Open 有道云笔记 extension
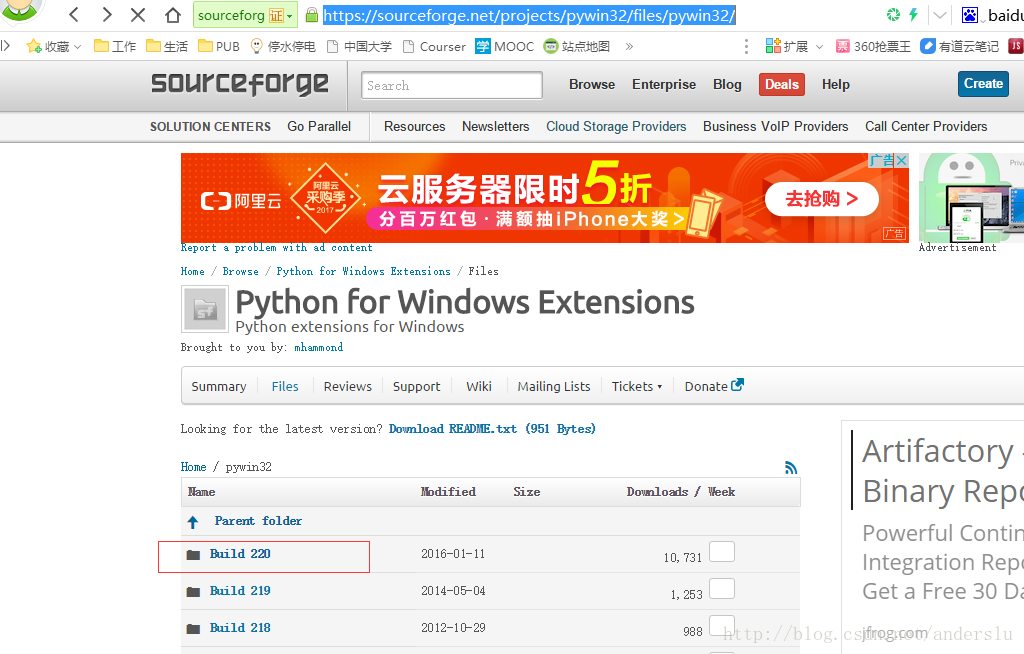1024x654 pixels. pos(959,46)
